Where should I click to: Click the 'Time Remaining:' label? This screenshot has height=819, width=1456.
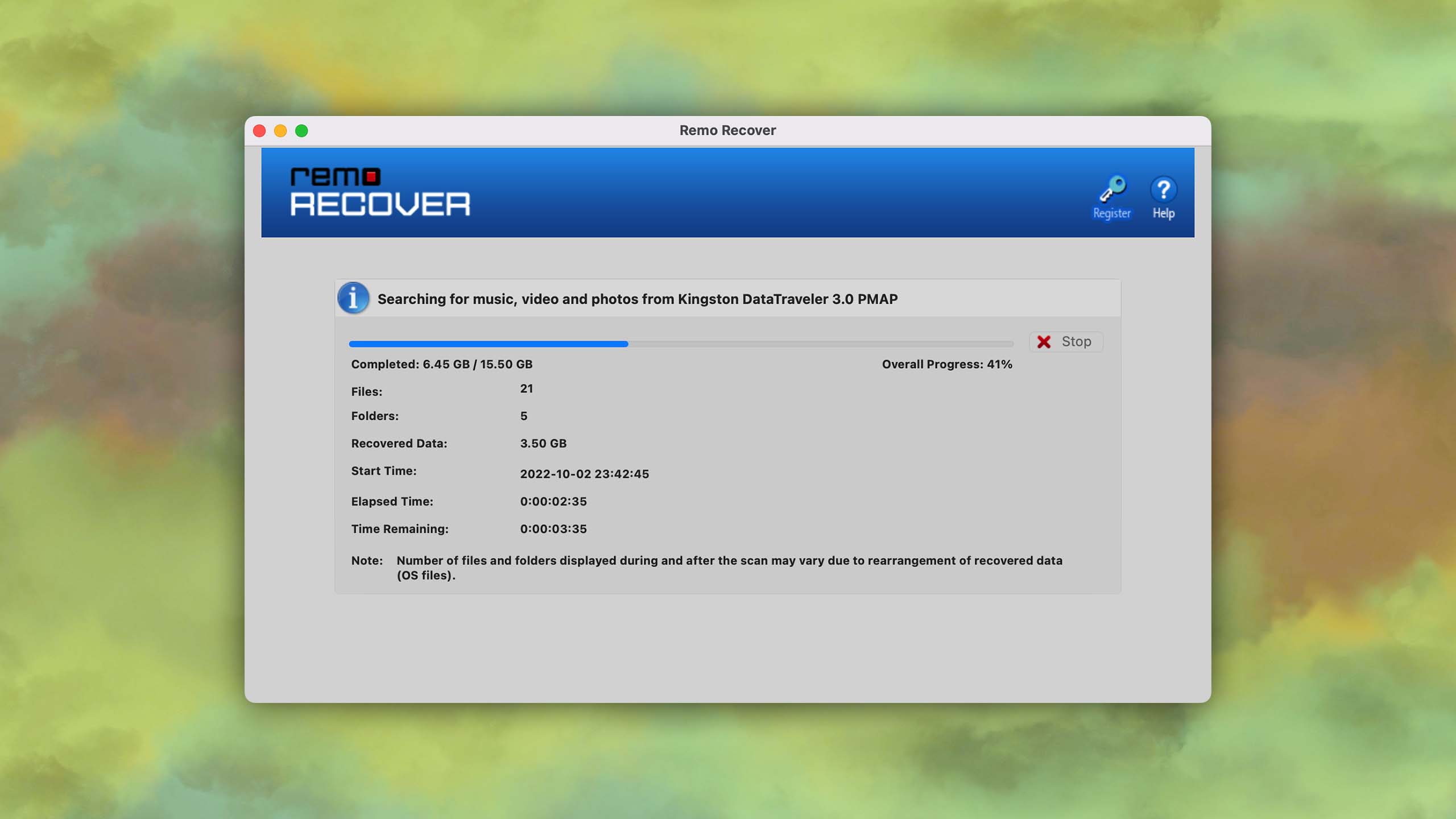400,528
